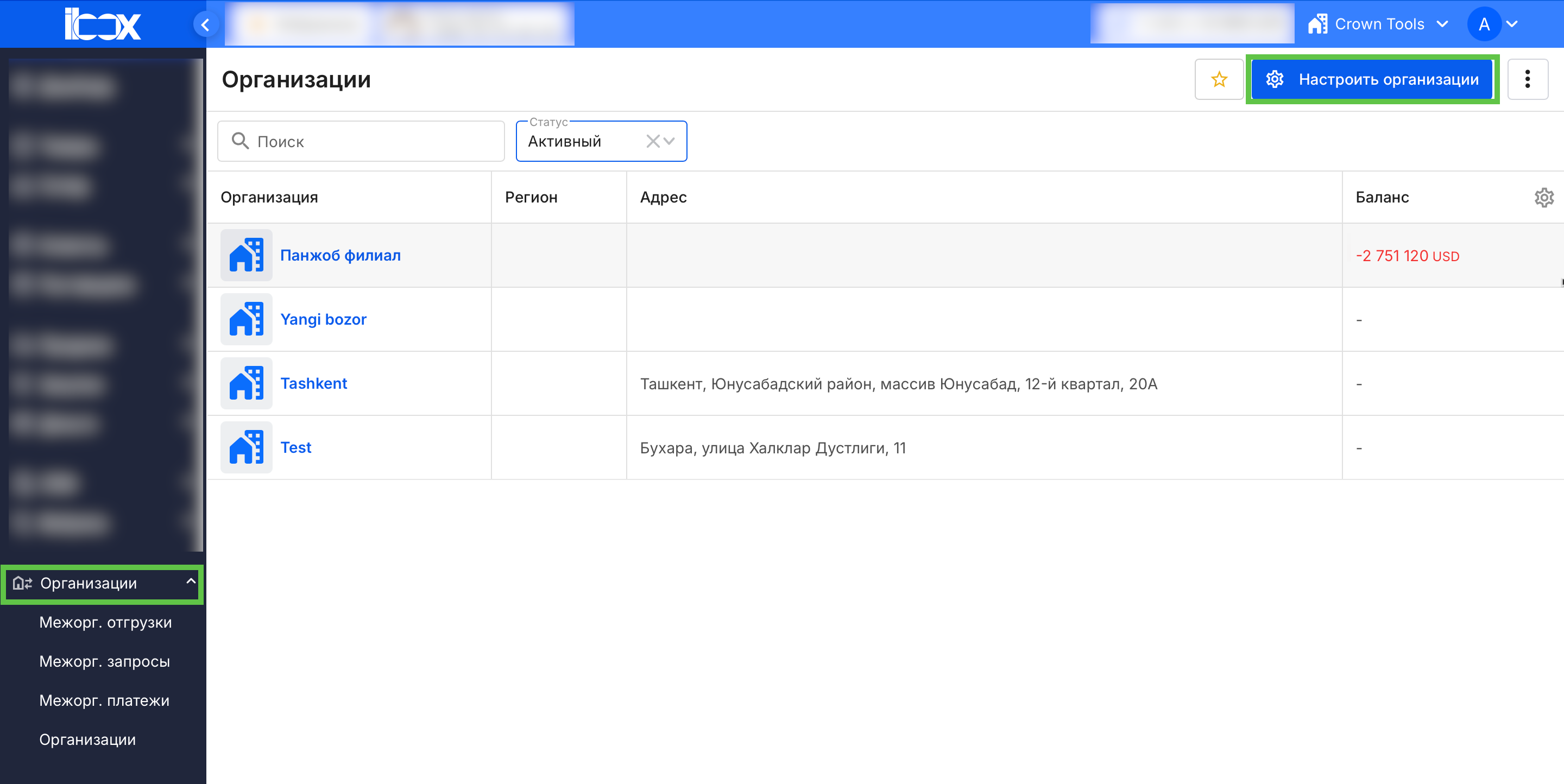The image size is (1564, 784).
Task: Expand the Crown Tools organization switcher
Action: pyautogui.click(x=1379, y=24)
